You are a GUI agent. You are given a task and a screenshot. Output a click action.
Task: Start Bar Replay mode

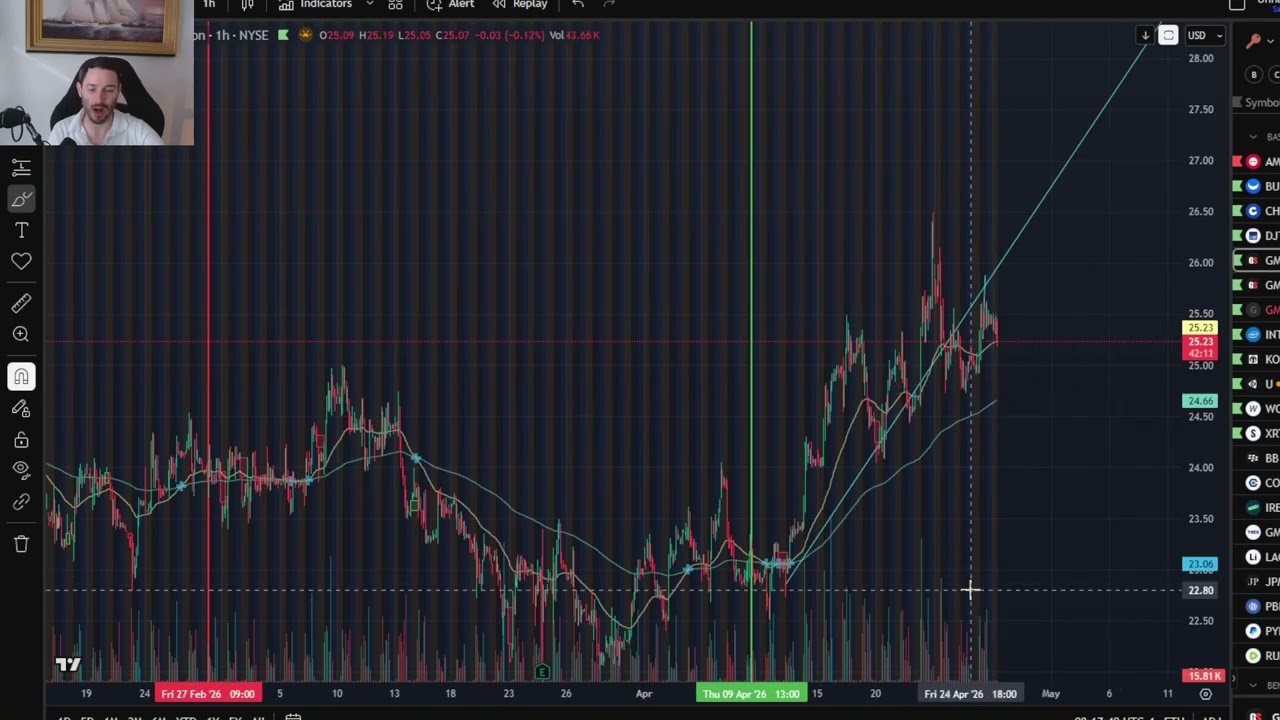click(x=519, y=5)
